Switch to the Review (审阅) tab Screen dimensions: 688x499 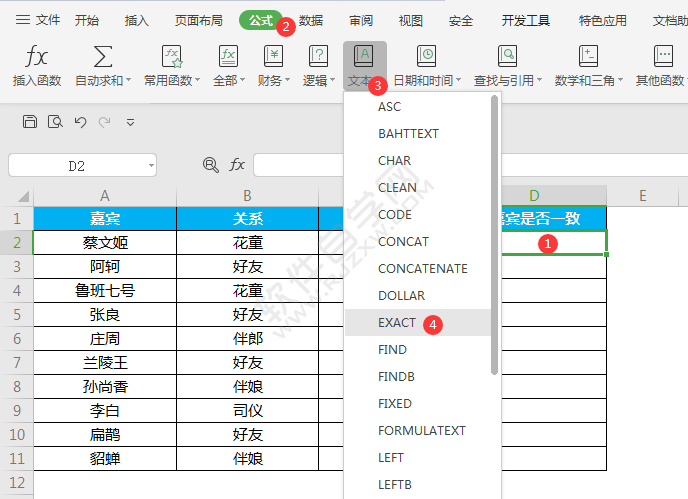pos(361,20)
